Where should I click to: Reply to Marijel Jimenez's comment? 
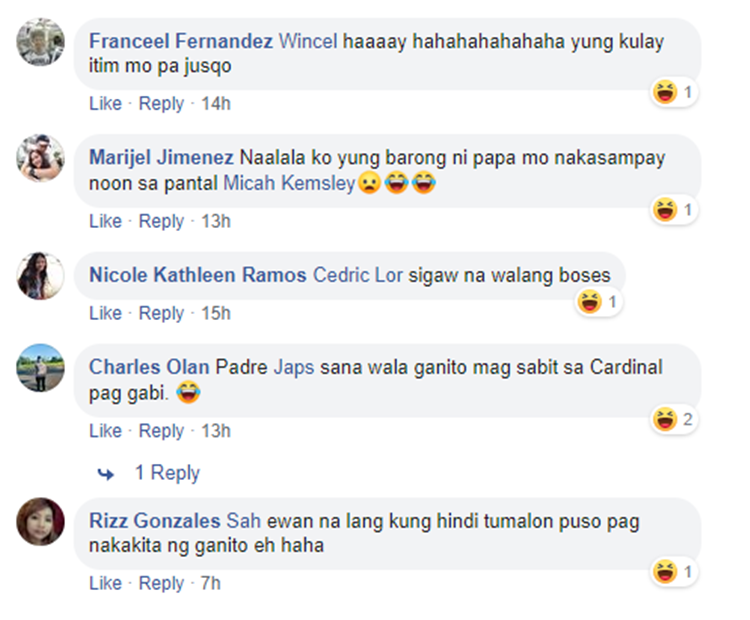tap(161, 221)
